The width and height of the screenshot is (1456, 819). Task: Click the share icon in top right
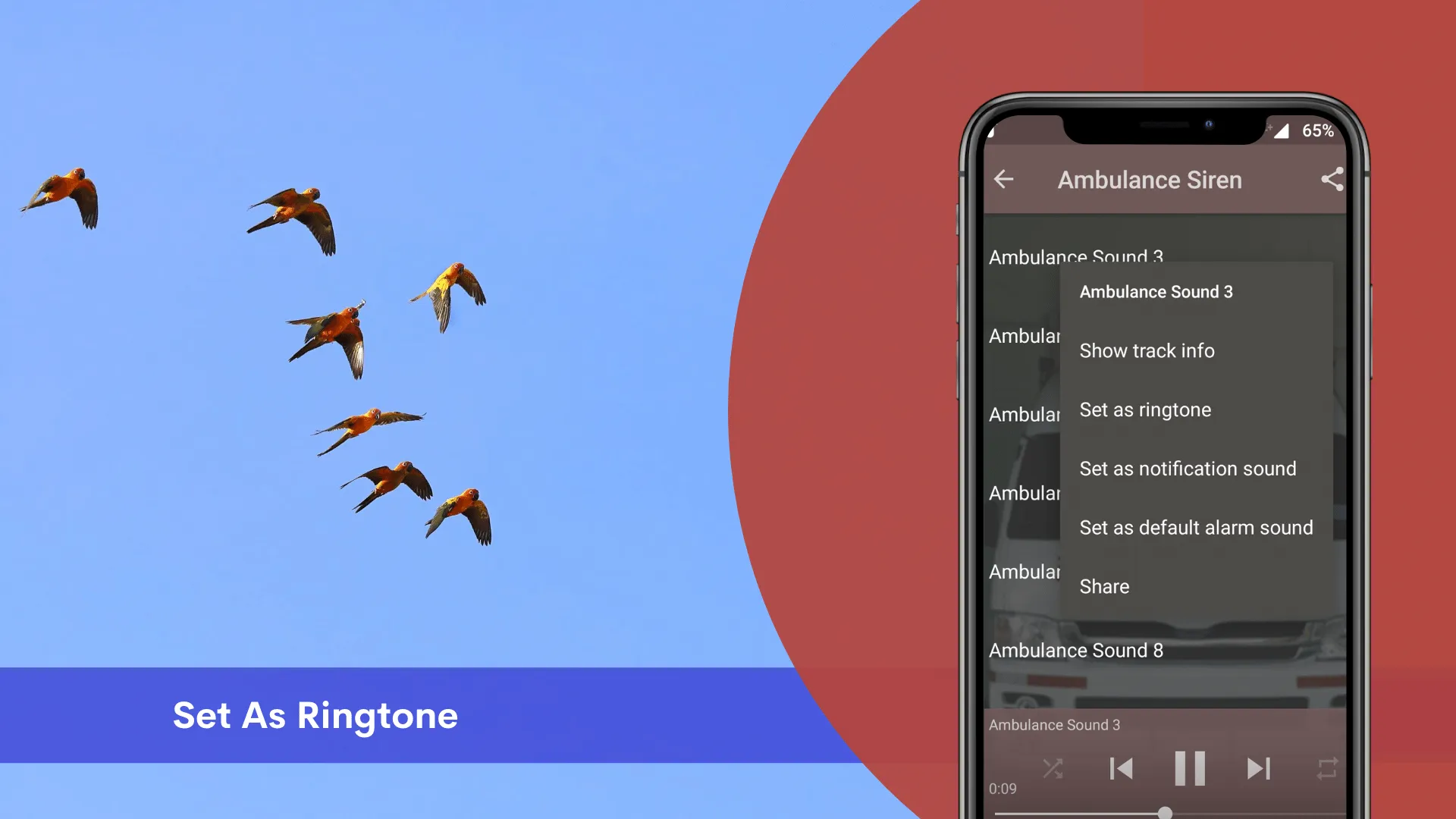click(x=1333, y=180)
